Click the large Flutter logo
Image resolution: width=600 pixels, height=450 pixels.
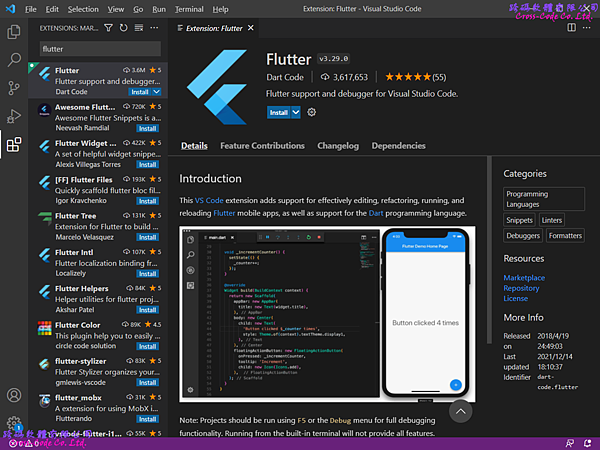[x=217, y=87]
